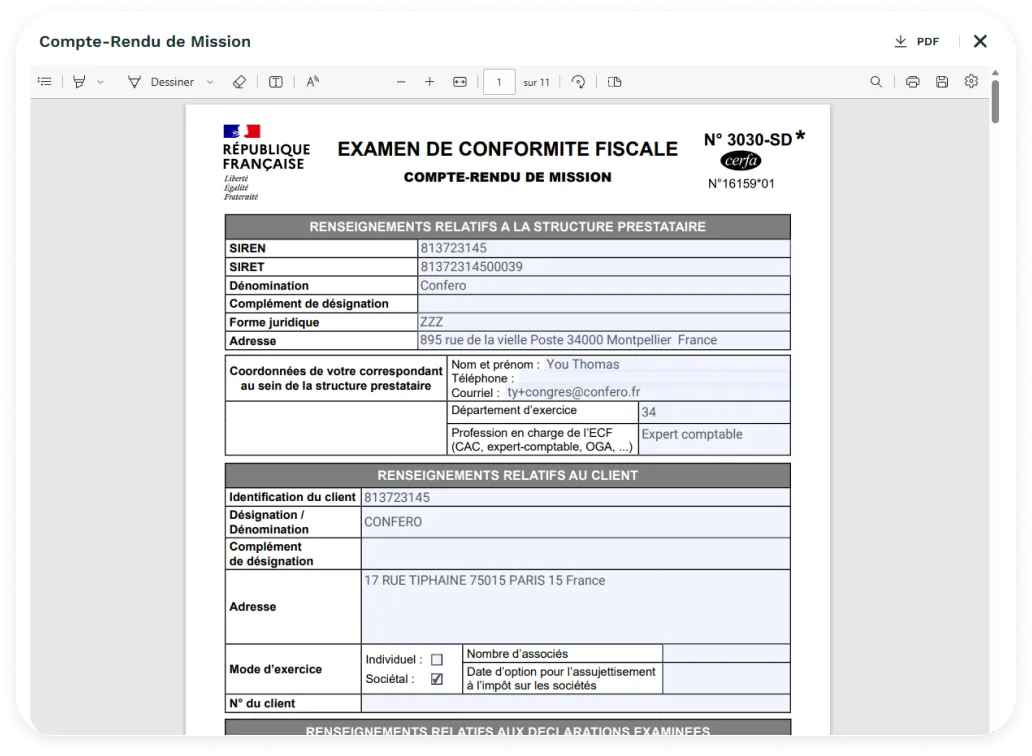Click the client Complément de désignation field
Image resolution: width=1032 pixels, height=756 pixels.
point(575,553)
